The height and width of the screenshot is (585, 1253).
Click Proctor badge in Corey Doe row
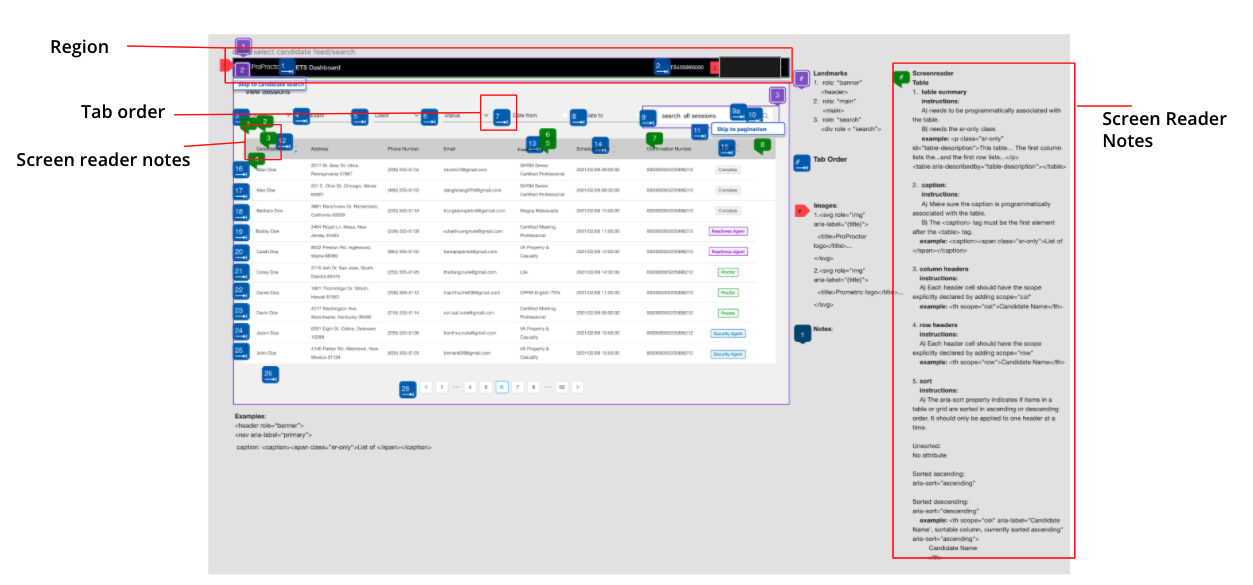(x=727, y=272)
